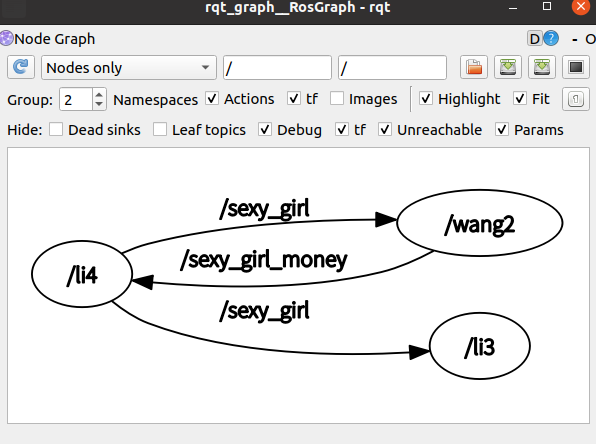Open the blue help question icon
This screenshot has height=444, width=596.
pyautogui.click(x=551, y=39)
